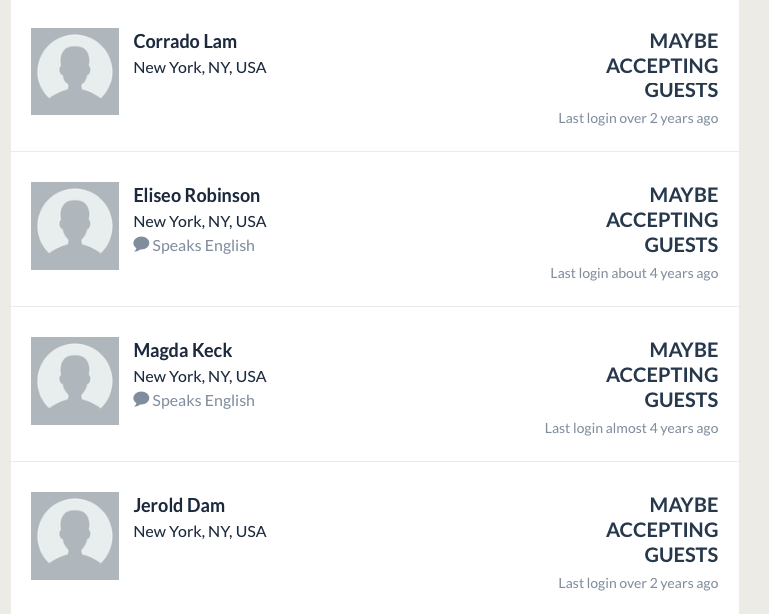Open Jerold Dam's profile name link
The width and height of the screenshot is (769, 614).
click(x=179, y=506)
